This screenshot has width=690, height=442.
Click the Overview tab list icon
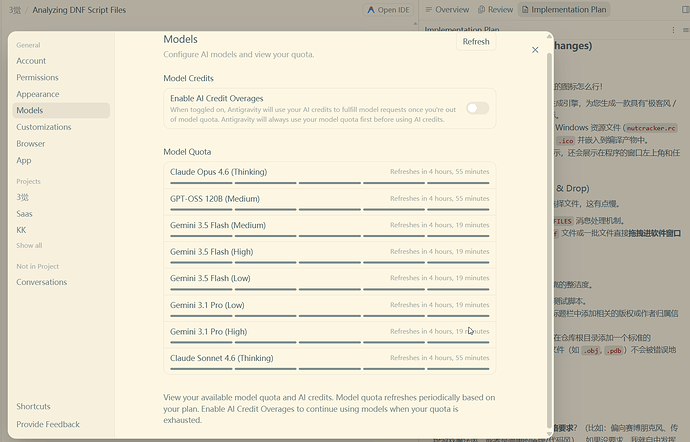[429, 9]
